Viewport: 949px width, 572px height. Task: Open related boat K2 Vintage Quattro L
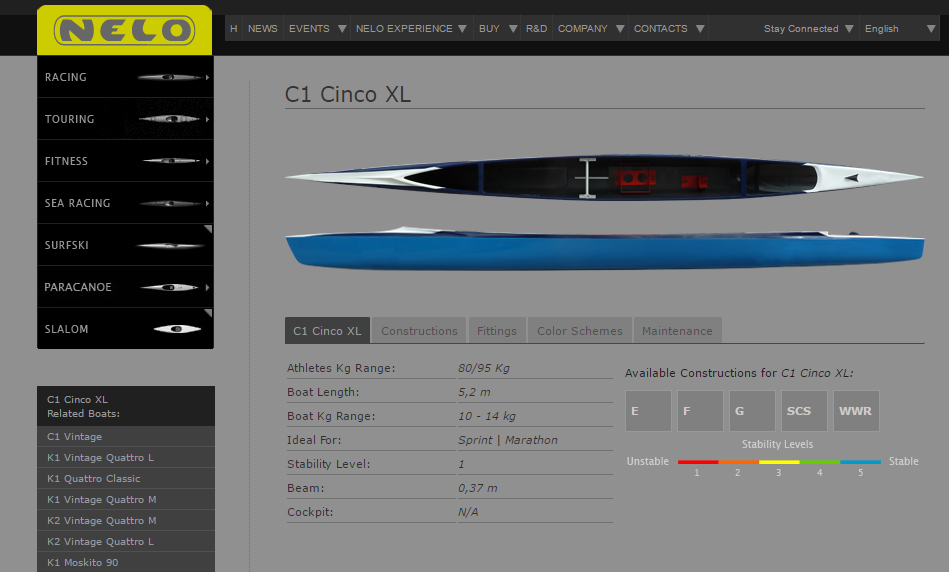click(x=126, y=541)
